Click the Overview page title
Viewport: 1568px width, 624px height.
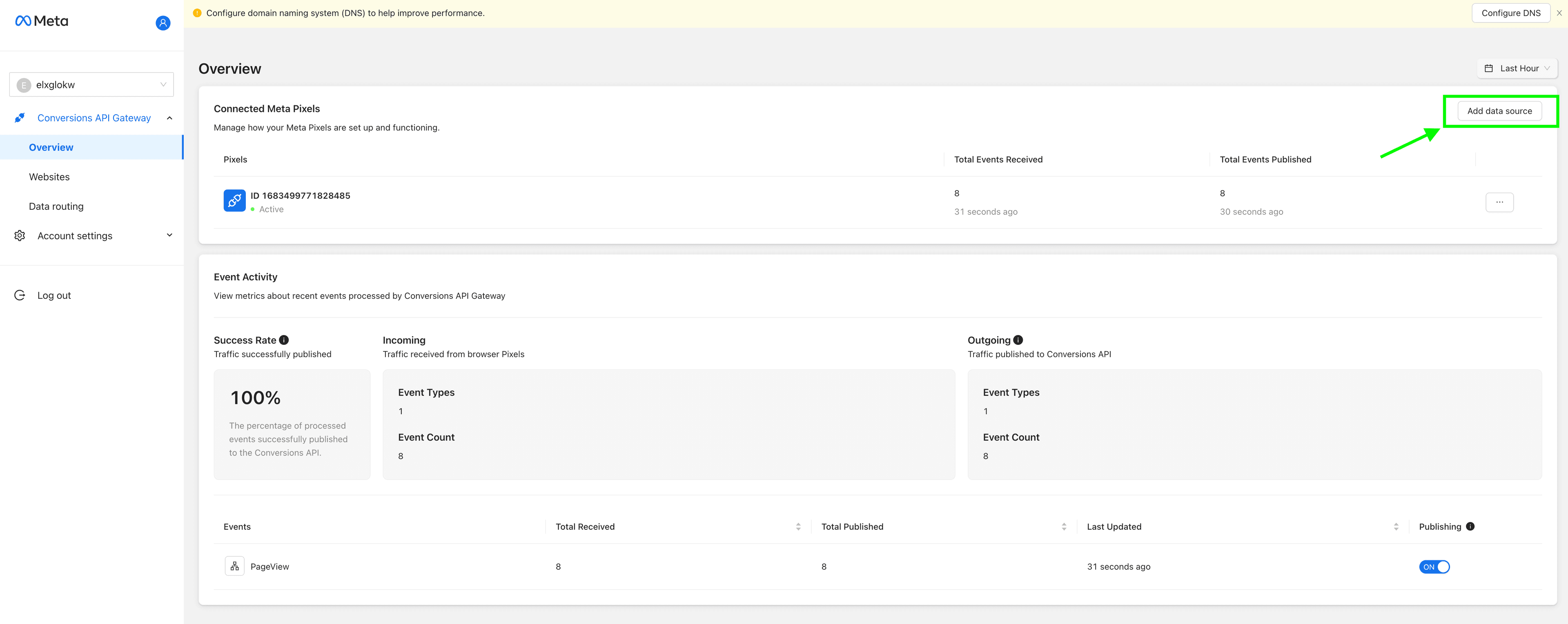pos(229,69)
